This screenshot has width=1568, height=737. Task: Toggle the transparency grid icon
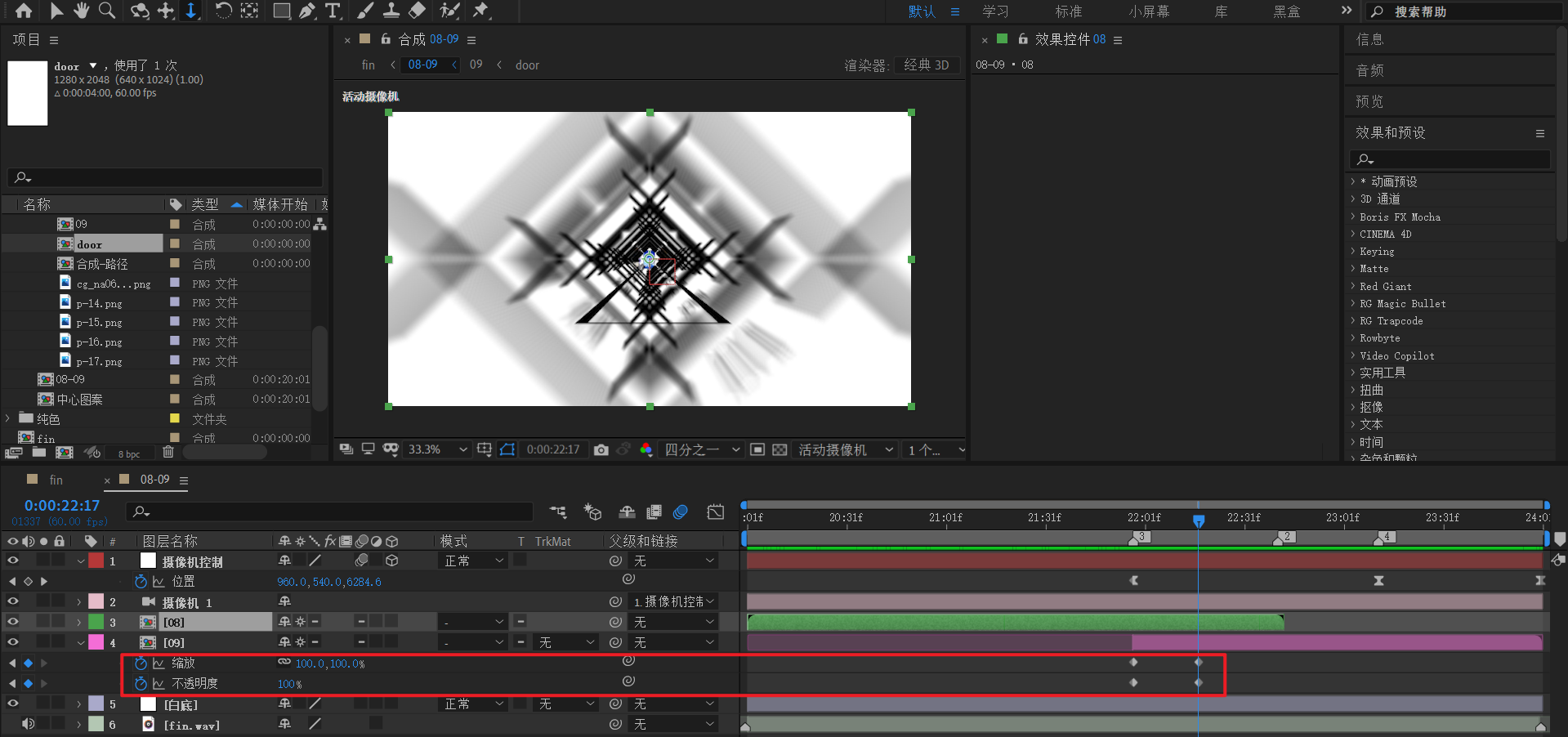point(780,450)
